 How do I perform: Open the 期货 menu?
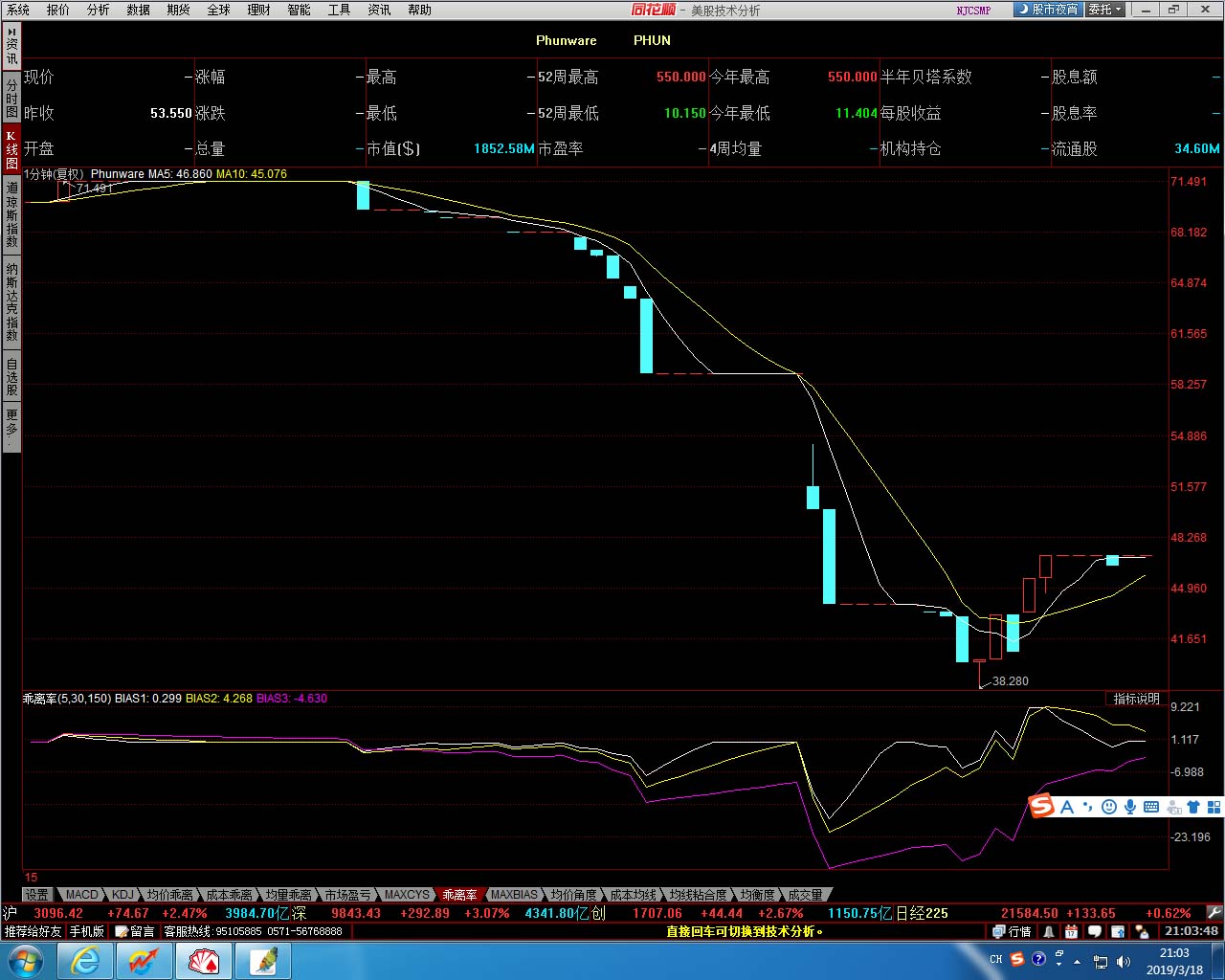tap(179, 10)
